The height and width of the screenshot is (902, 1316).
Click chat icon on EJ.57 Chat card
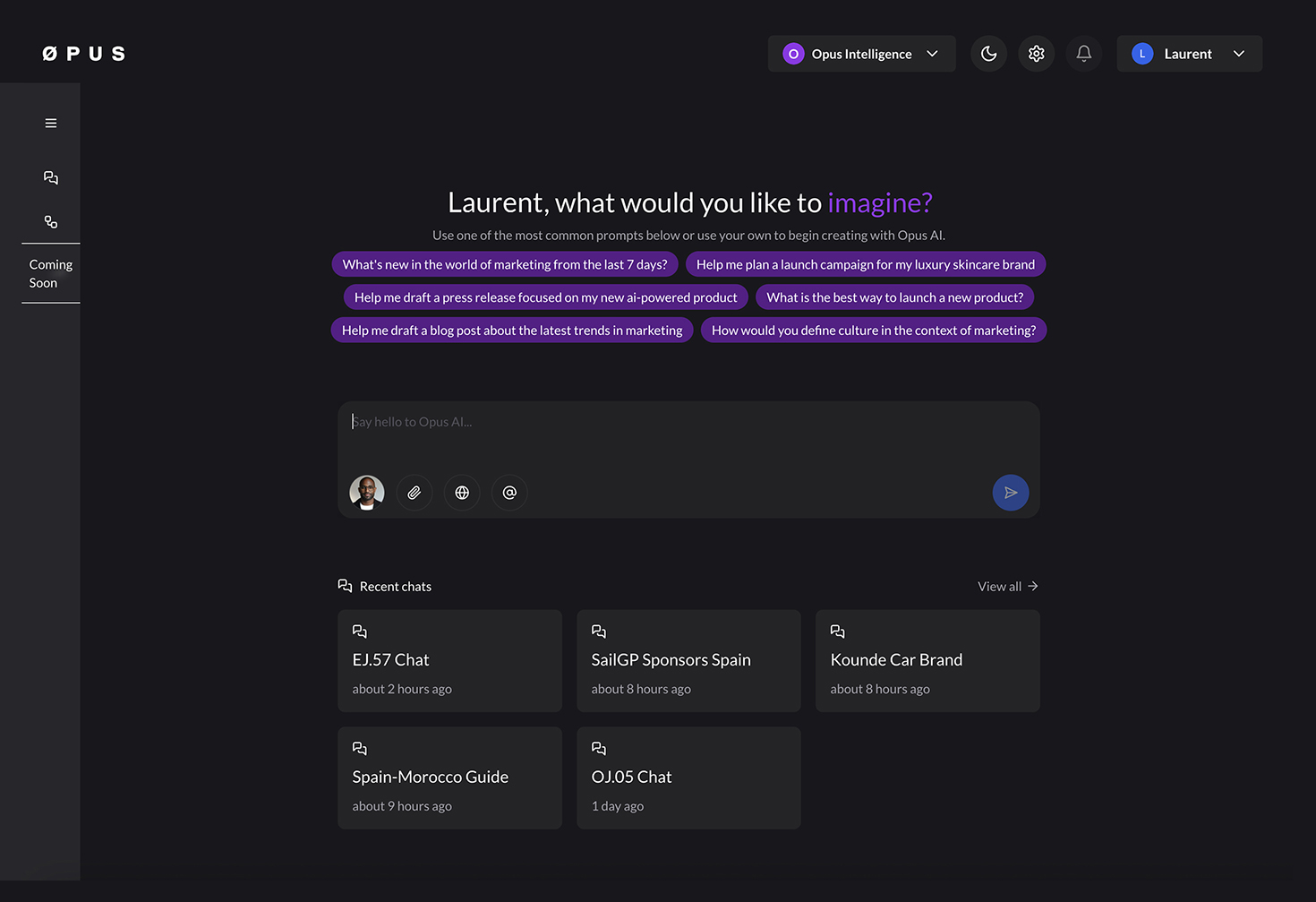(x=360, y=631)
